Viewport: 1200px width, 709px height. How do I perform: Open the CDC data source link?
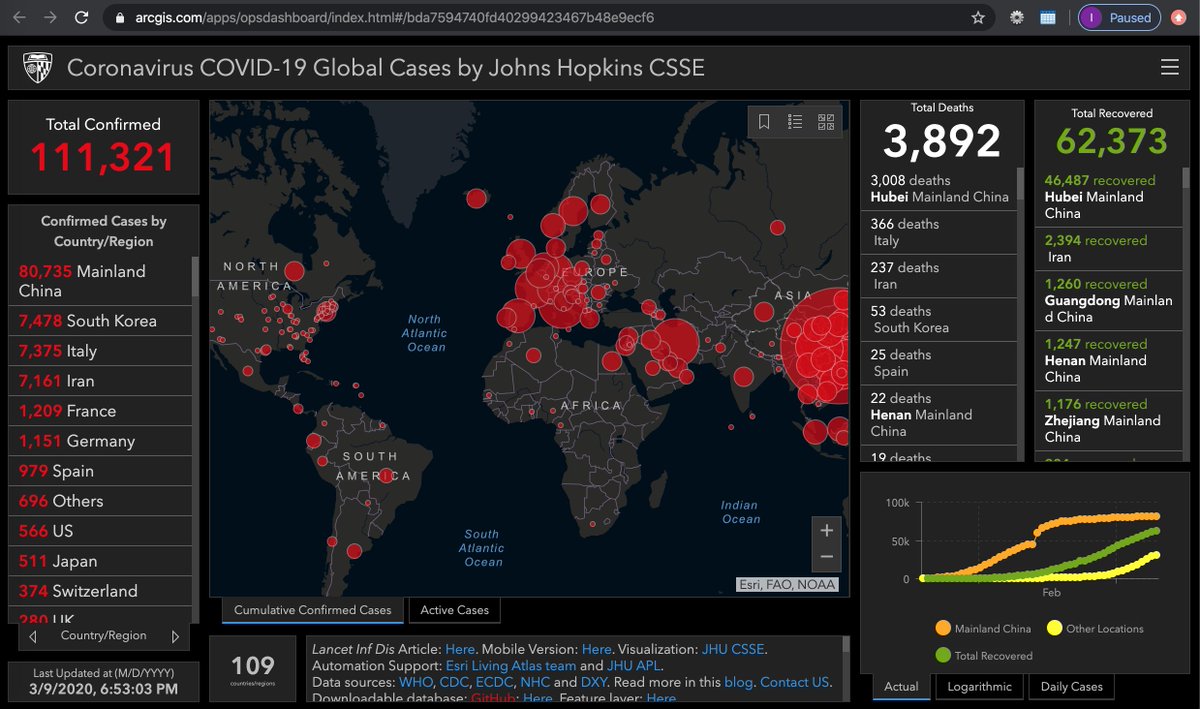click(x=455, y=682)
